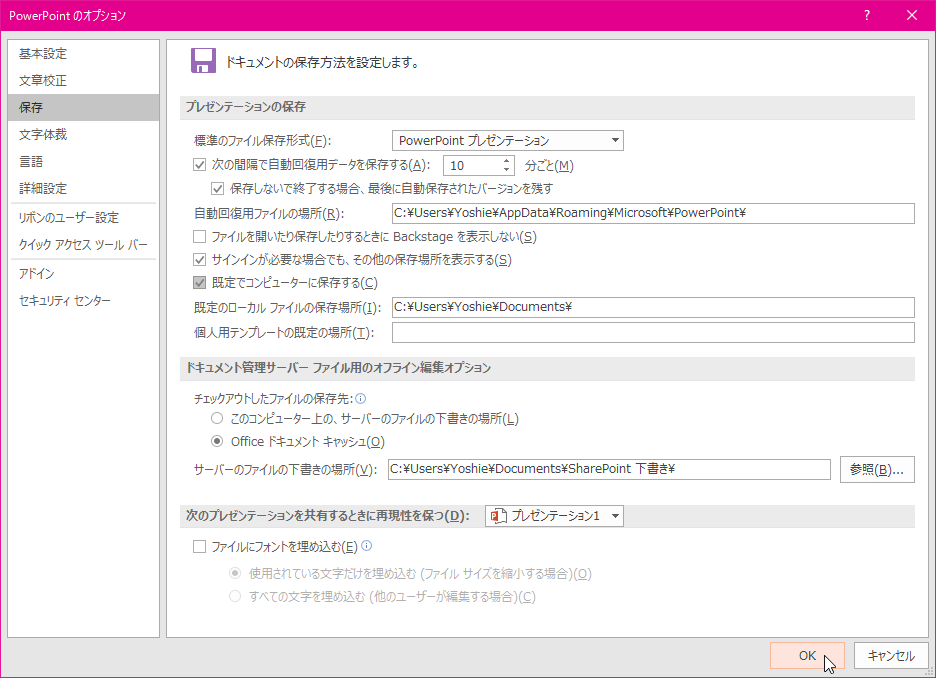Open 標準のファイル保存形式 dropdown

point(507,141)
